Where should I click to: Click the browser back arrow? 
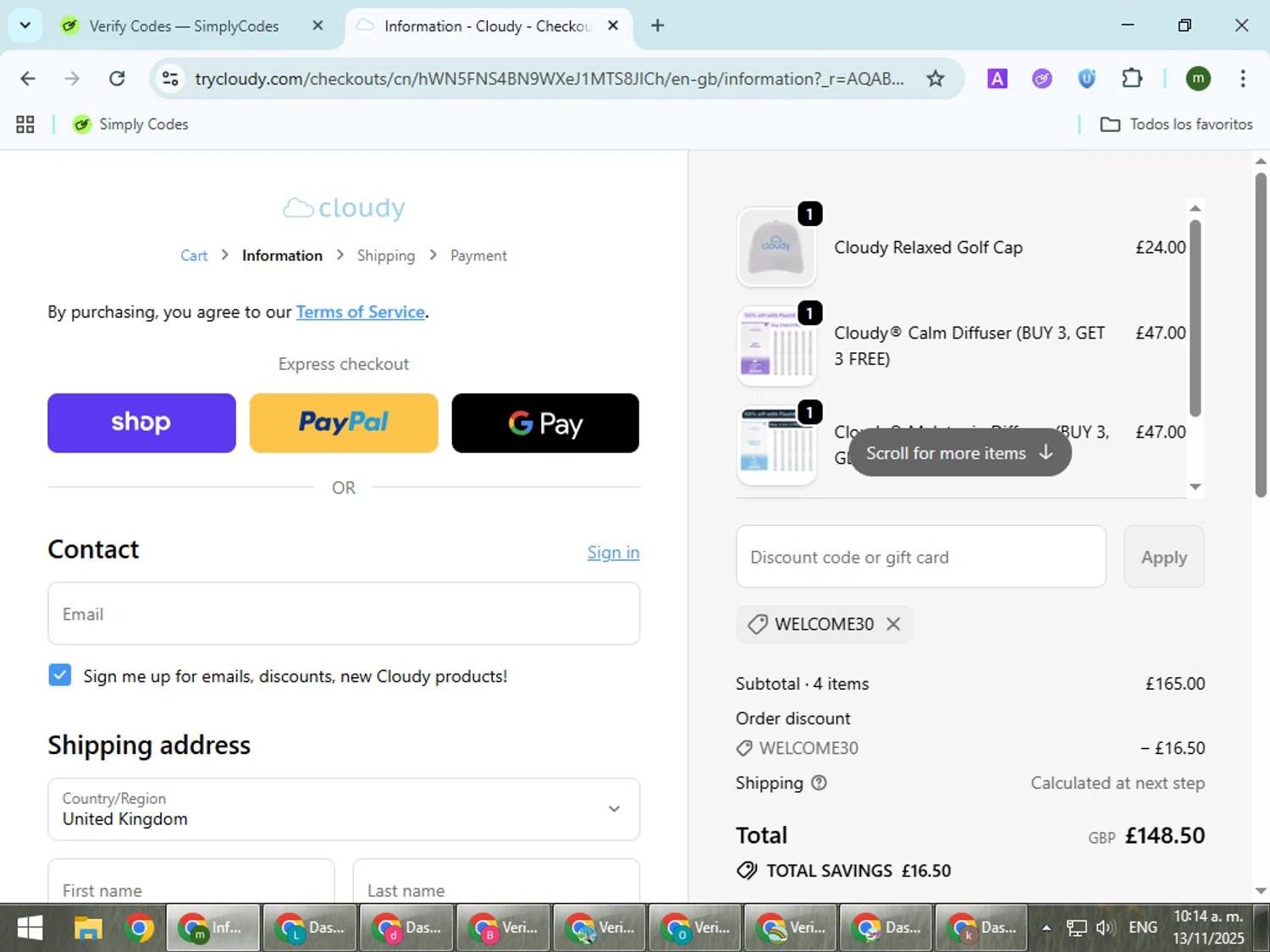pyautogui.click(x=28, y=79)
